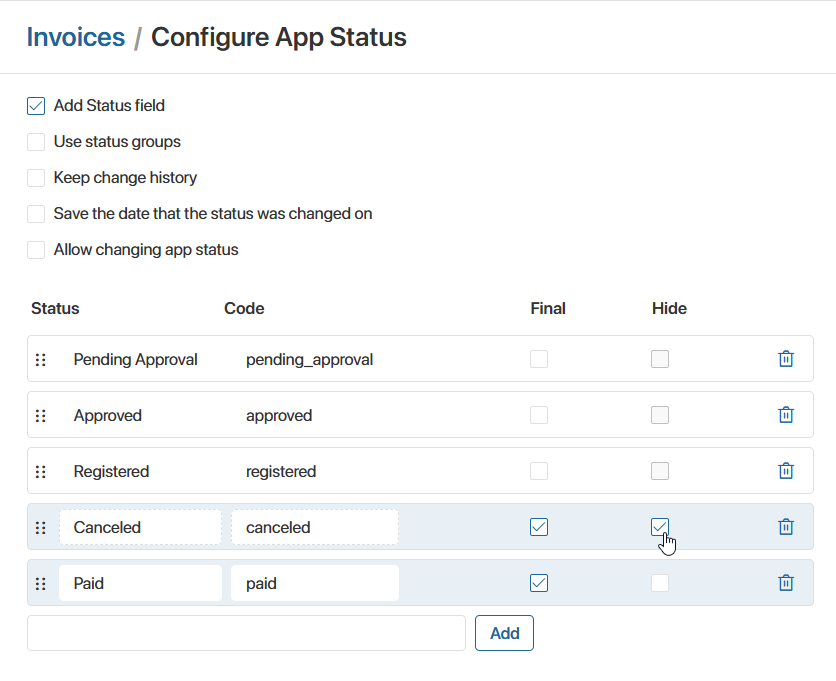Uncheck Final for Paid status
The image size is (836, 681).
tap(539, 583)
